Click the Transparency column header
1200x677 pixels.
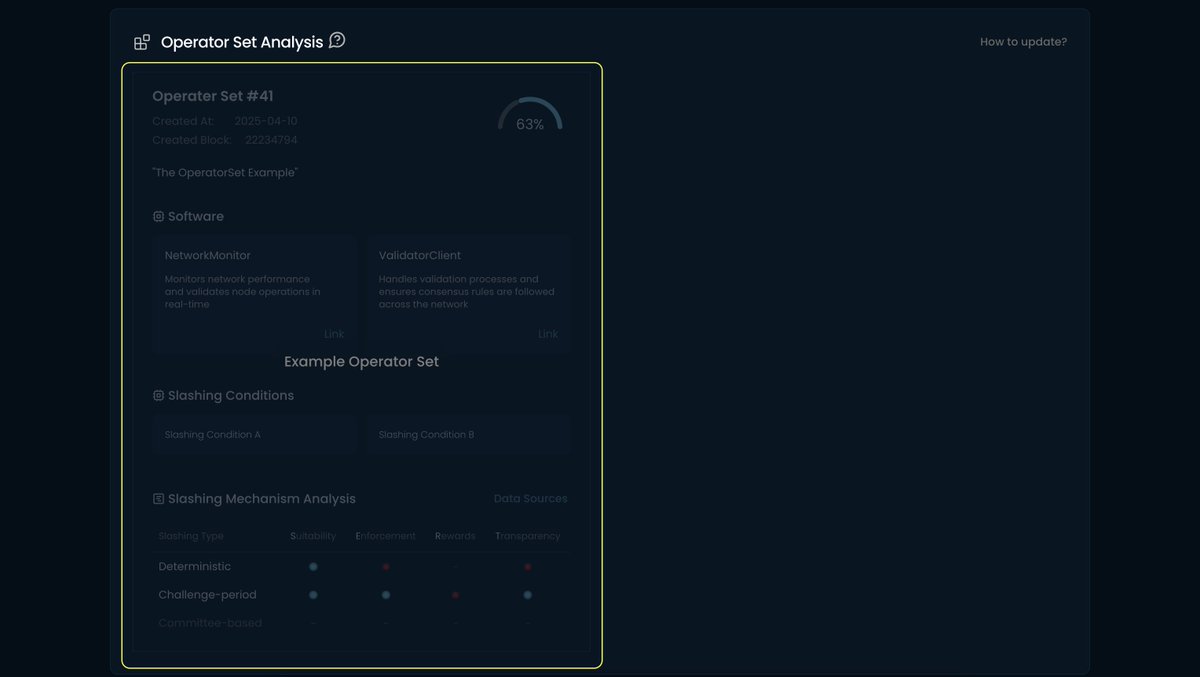(528, 536)
